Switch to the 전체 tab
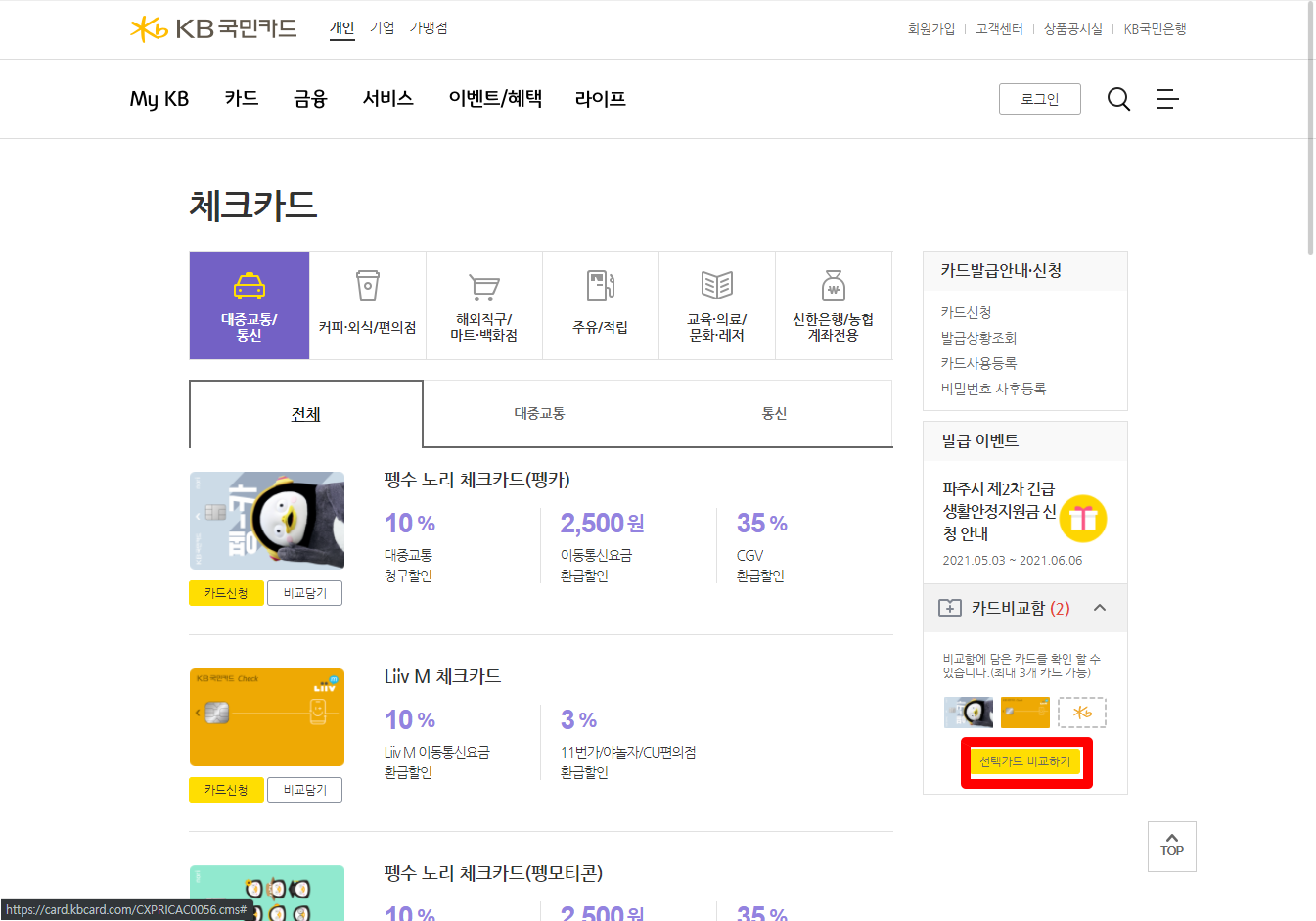Viewport: 1316px width, 921px height. (x=306, y=414)
